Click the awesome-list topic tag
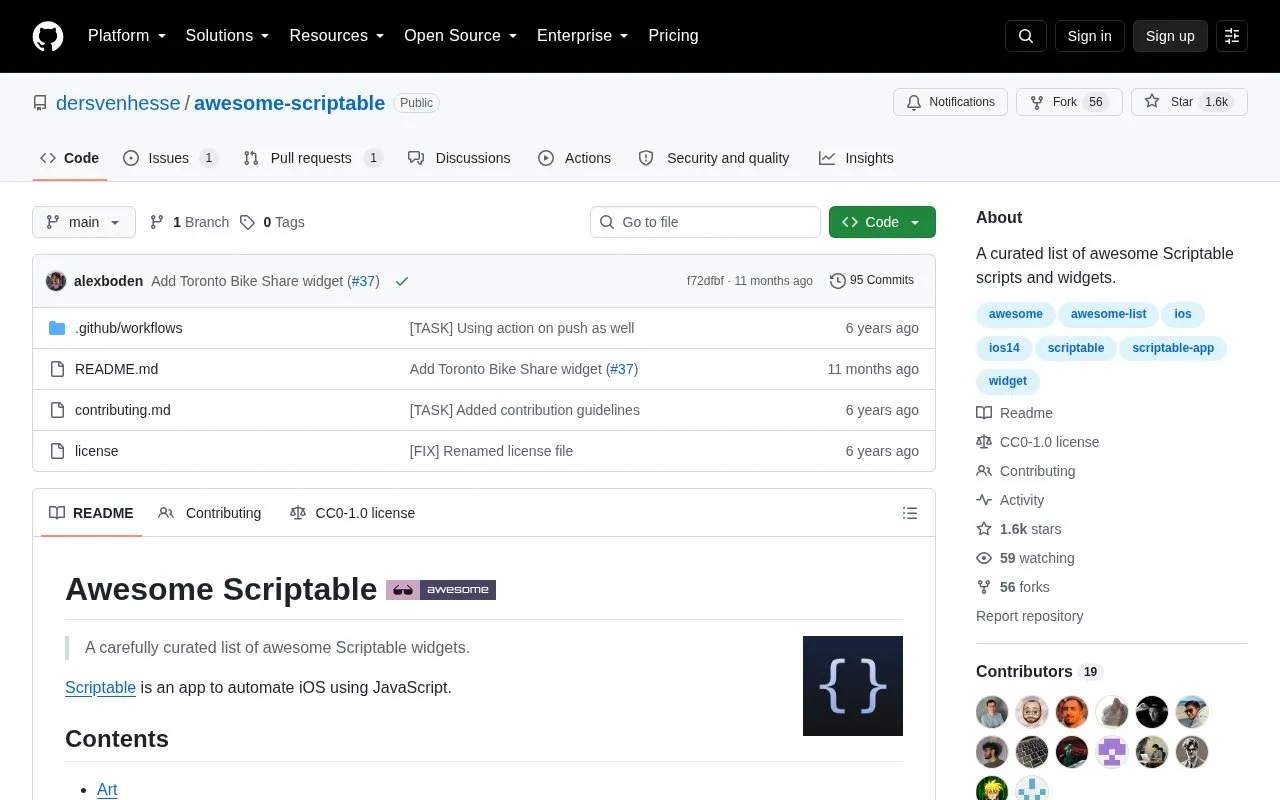1280x800 pixels. [x=1109, y=314]
